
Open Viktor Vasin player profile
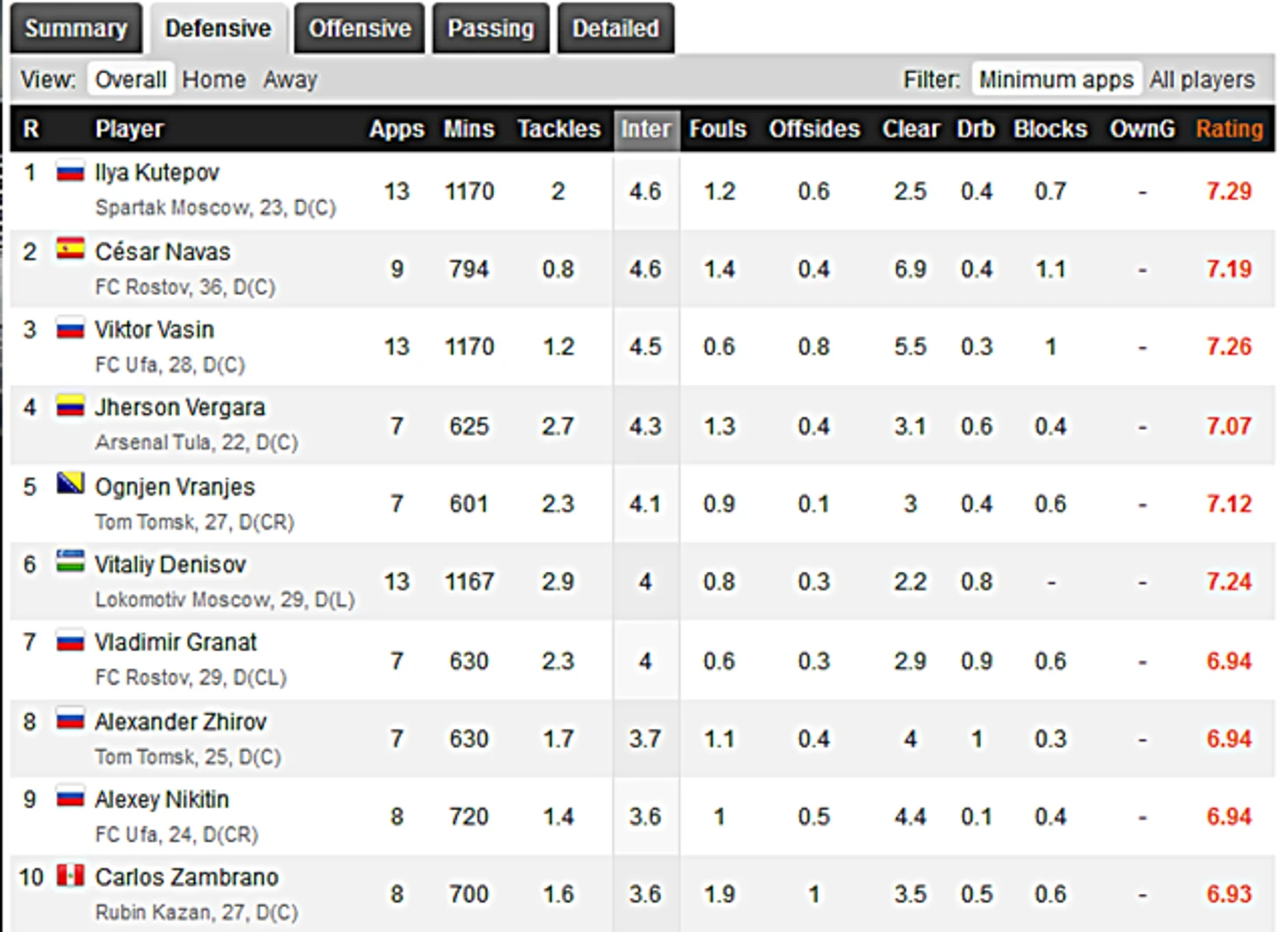tap(154, 329)
